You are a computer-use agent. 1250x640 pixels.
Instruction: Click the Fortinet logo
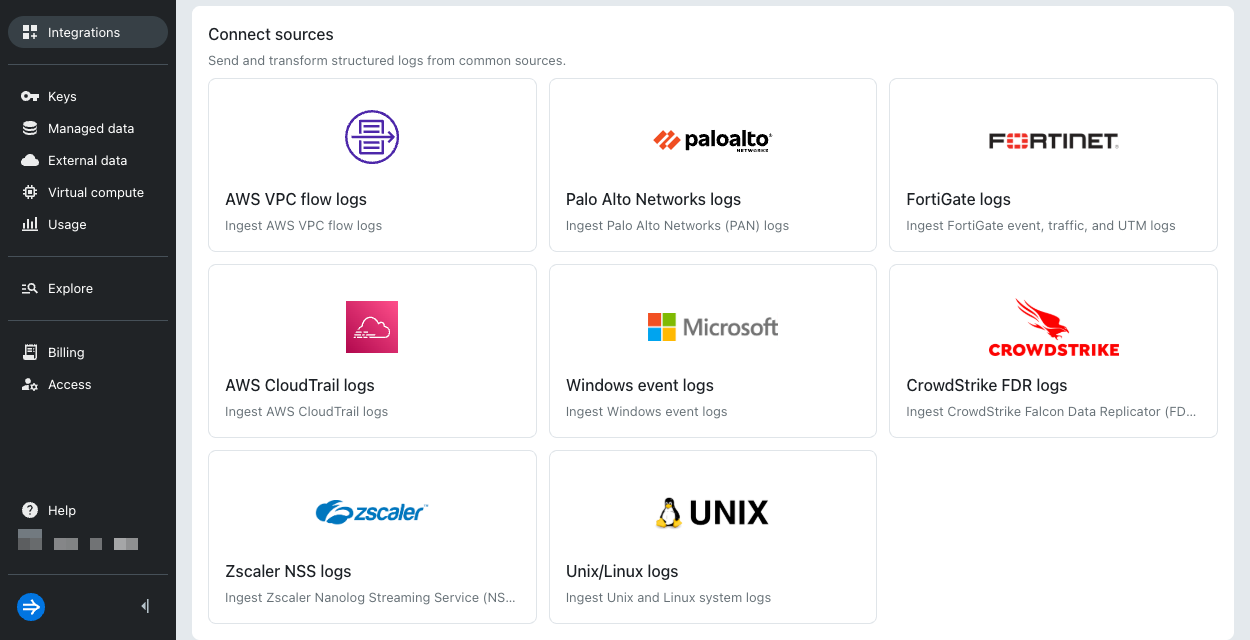[x=1053, y=141]
